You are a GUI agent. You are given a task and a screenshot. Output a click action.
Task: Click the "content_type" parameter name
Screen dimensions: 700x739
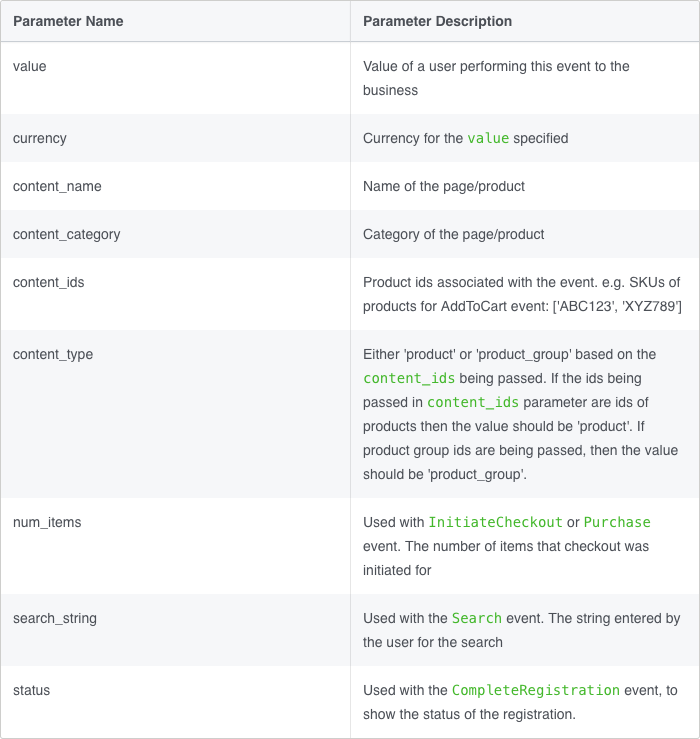click(x=53, y=354)
